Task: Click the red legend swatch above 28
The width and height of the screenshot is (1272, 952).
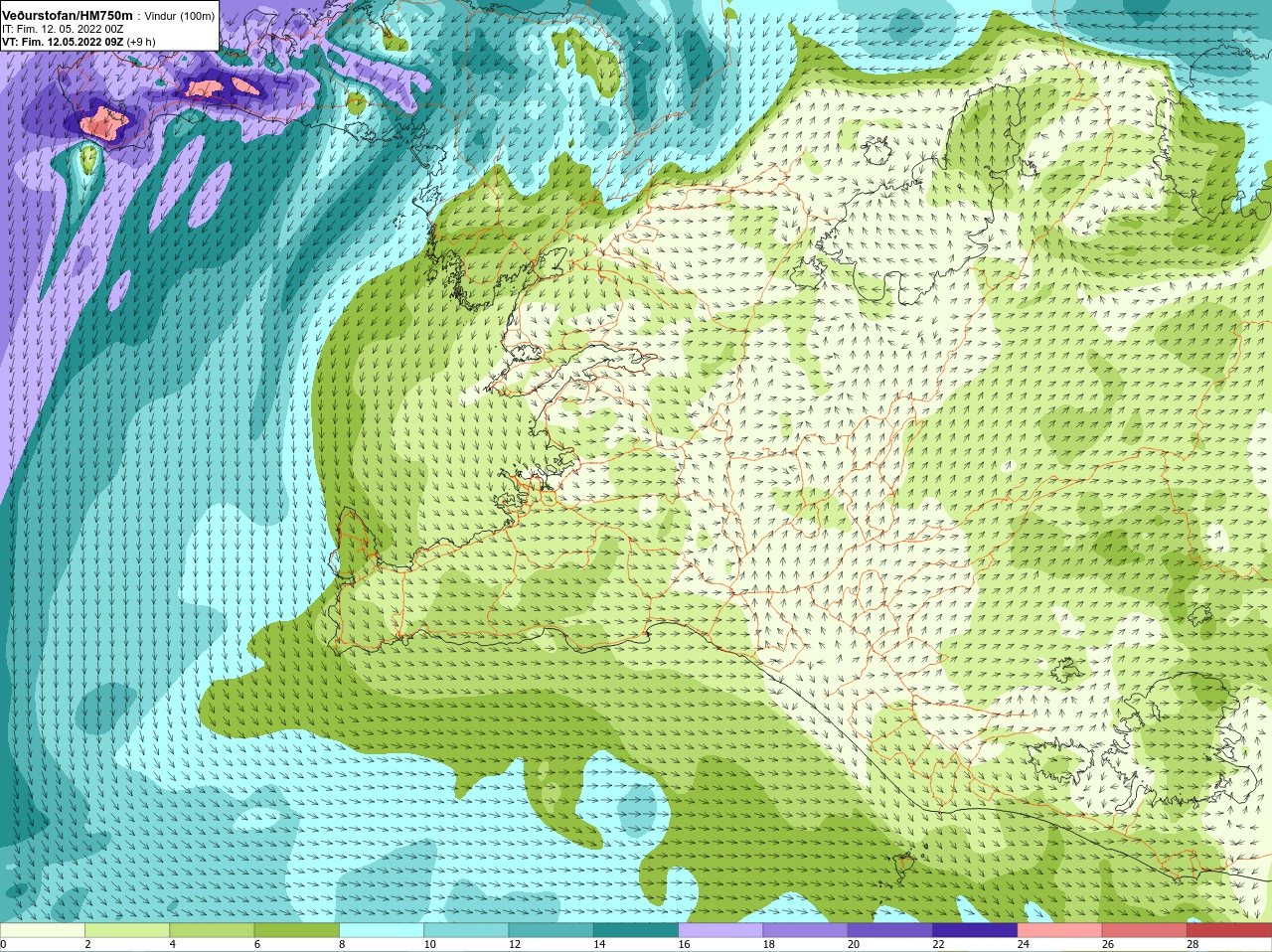Action: click(1229, 930)
